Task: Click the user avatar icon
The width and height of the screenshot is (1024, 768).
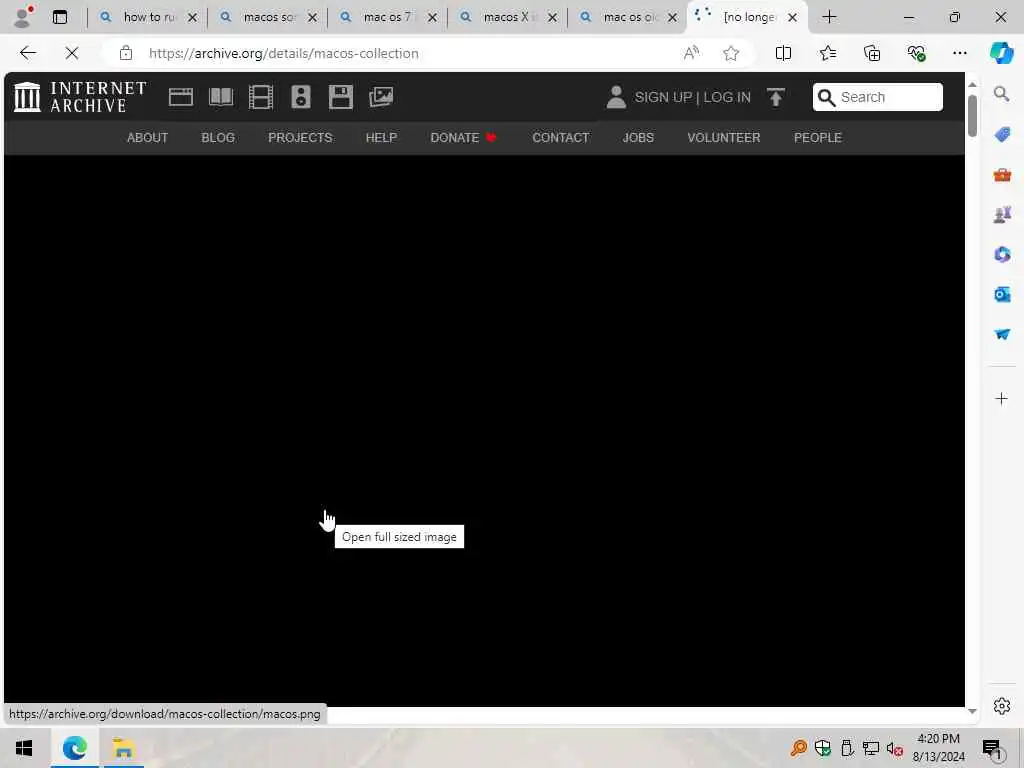Action: [x=616, y=97]
